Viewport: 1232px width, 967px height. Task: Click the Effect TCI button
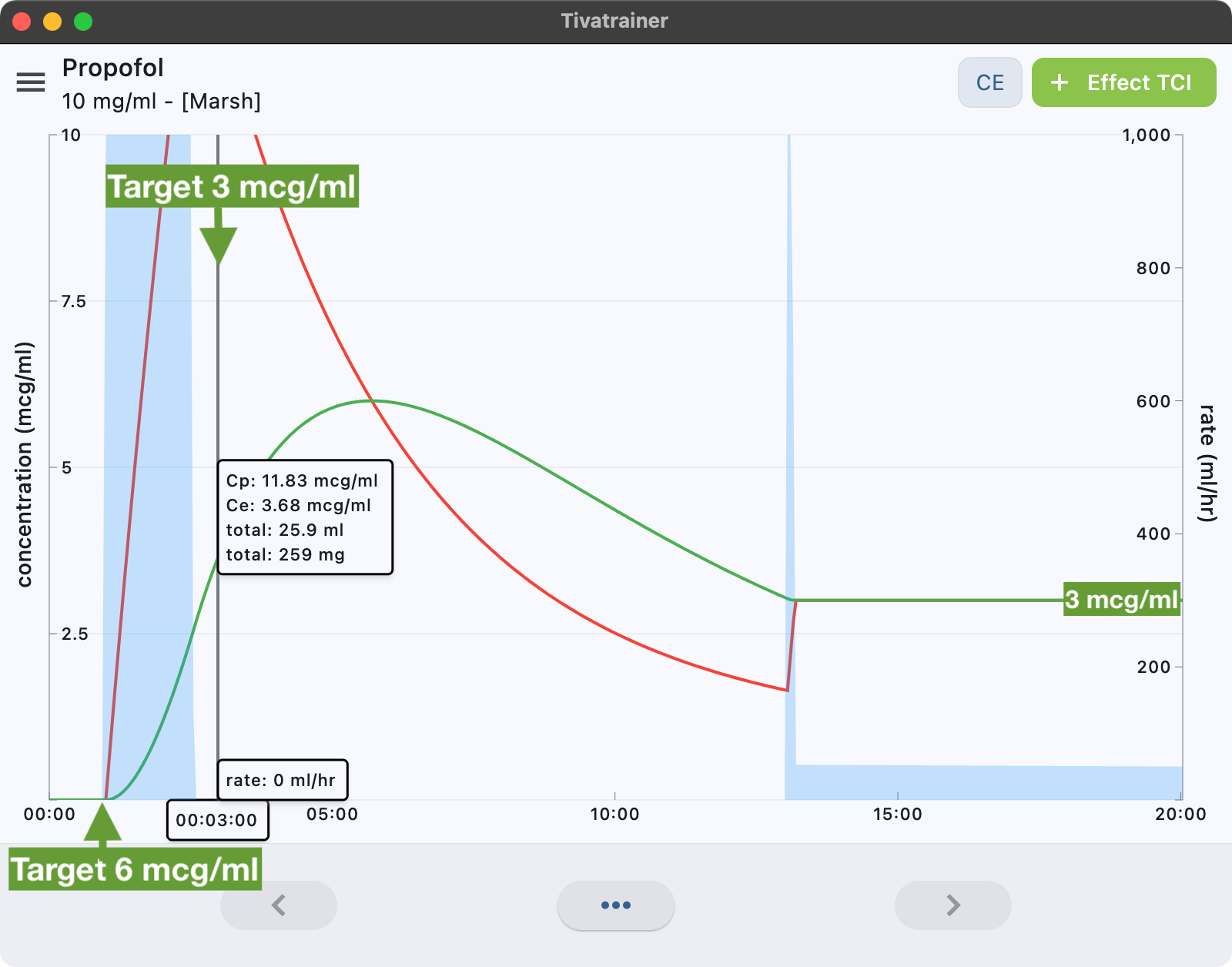click(1123, 82)
